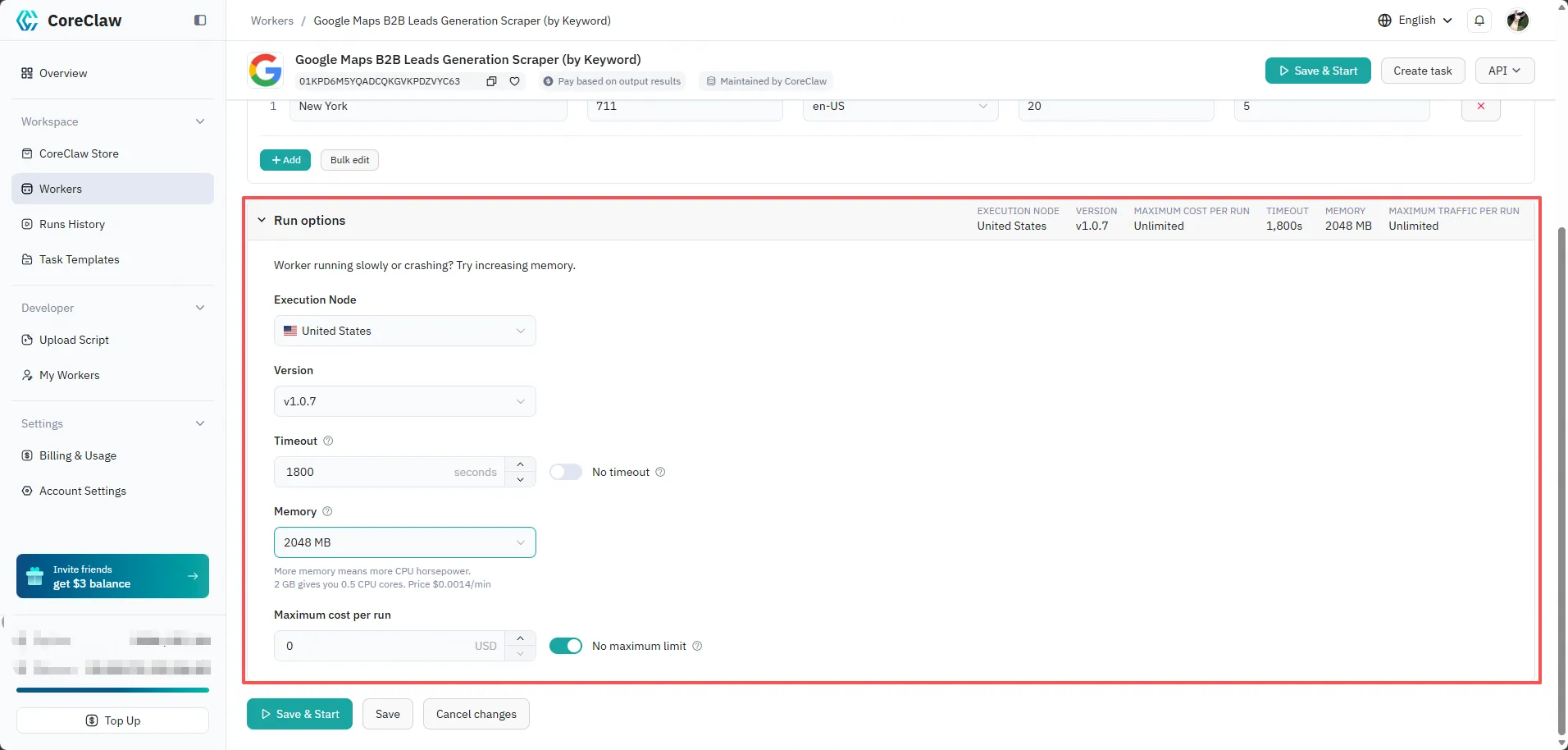Open My Workers page
The image size is (1568, 750).
(112, 375)
